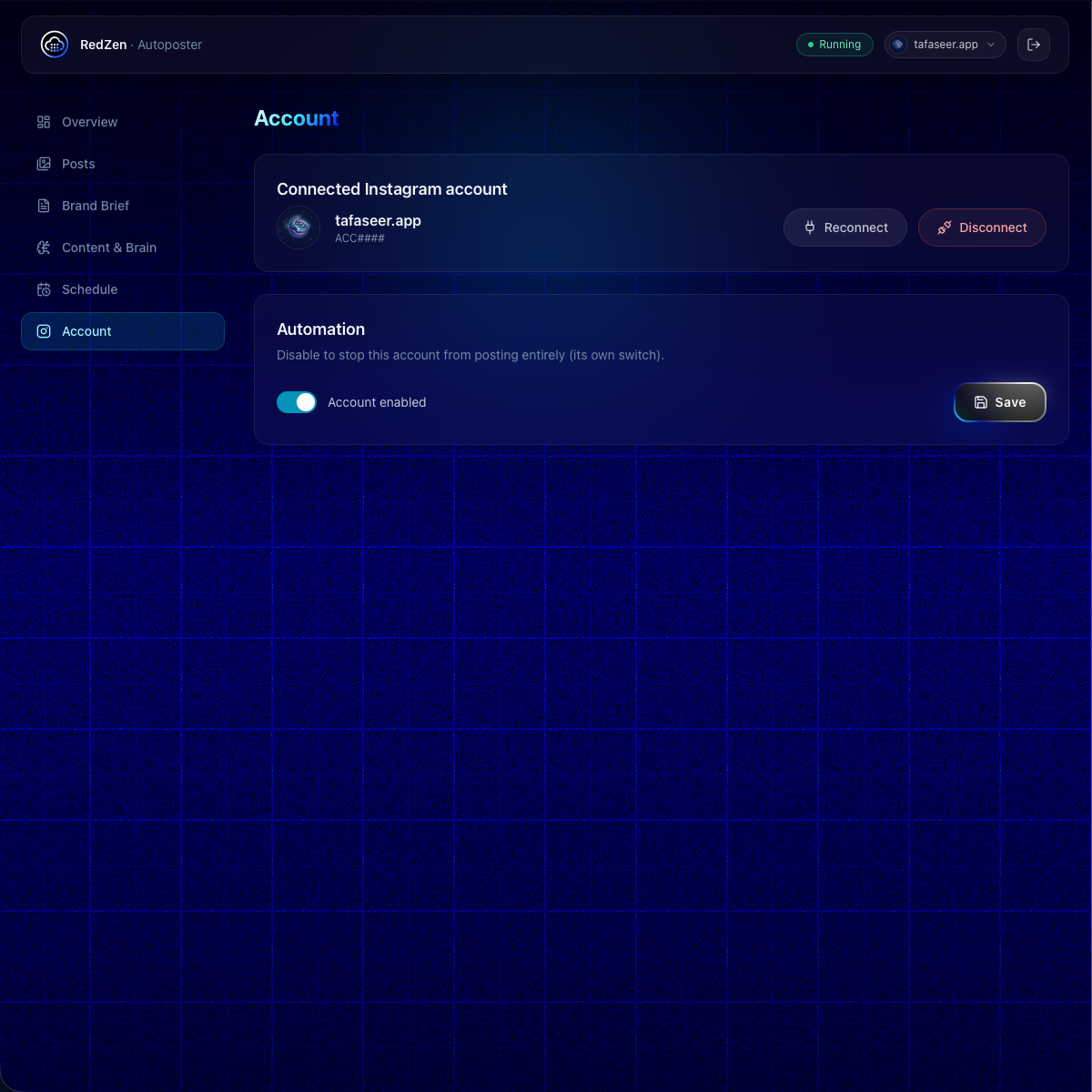Click the logout arrow icon in header

pos(1034,45)
